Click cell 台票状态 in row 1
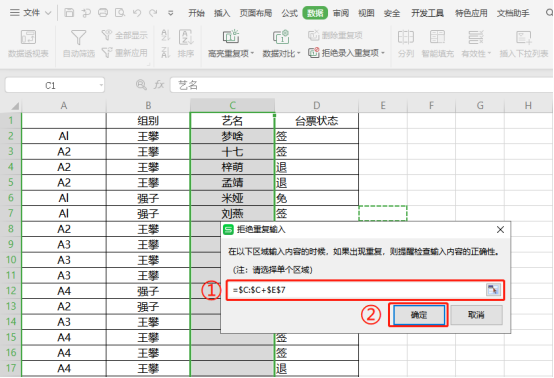 [x=317, y=121]
